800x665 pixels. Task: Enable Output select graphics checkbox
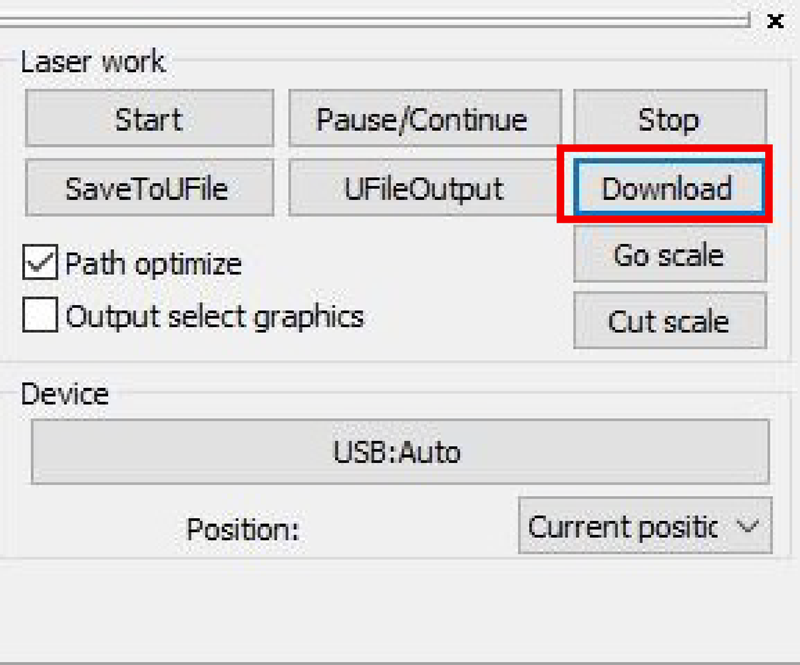point(40,316)
